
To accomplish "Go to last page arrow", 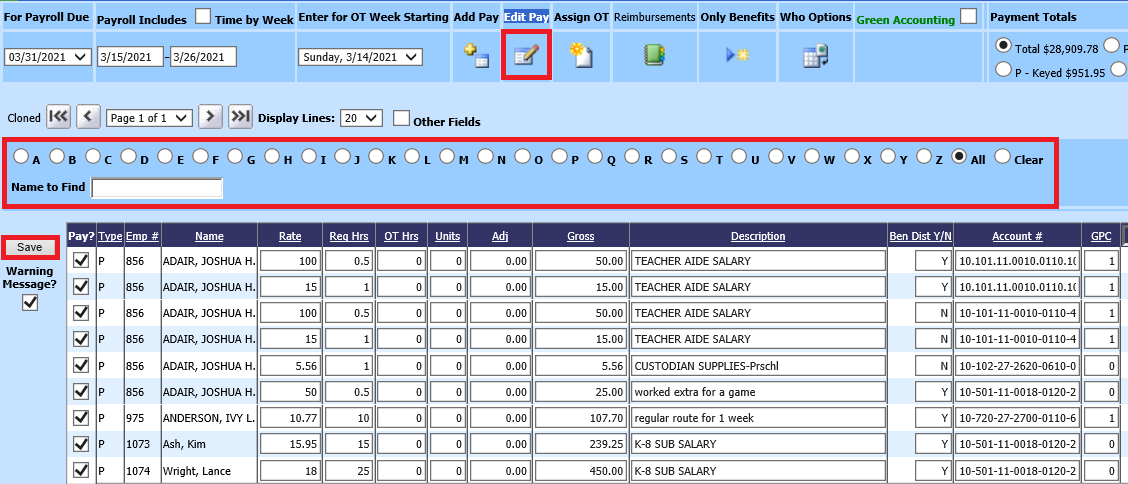I will 240,117.
